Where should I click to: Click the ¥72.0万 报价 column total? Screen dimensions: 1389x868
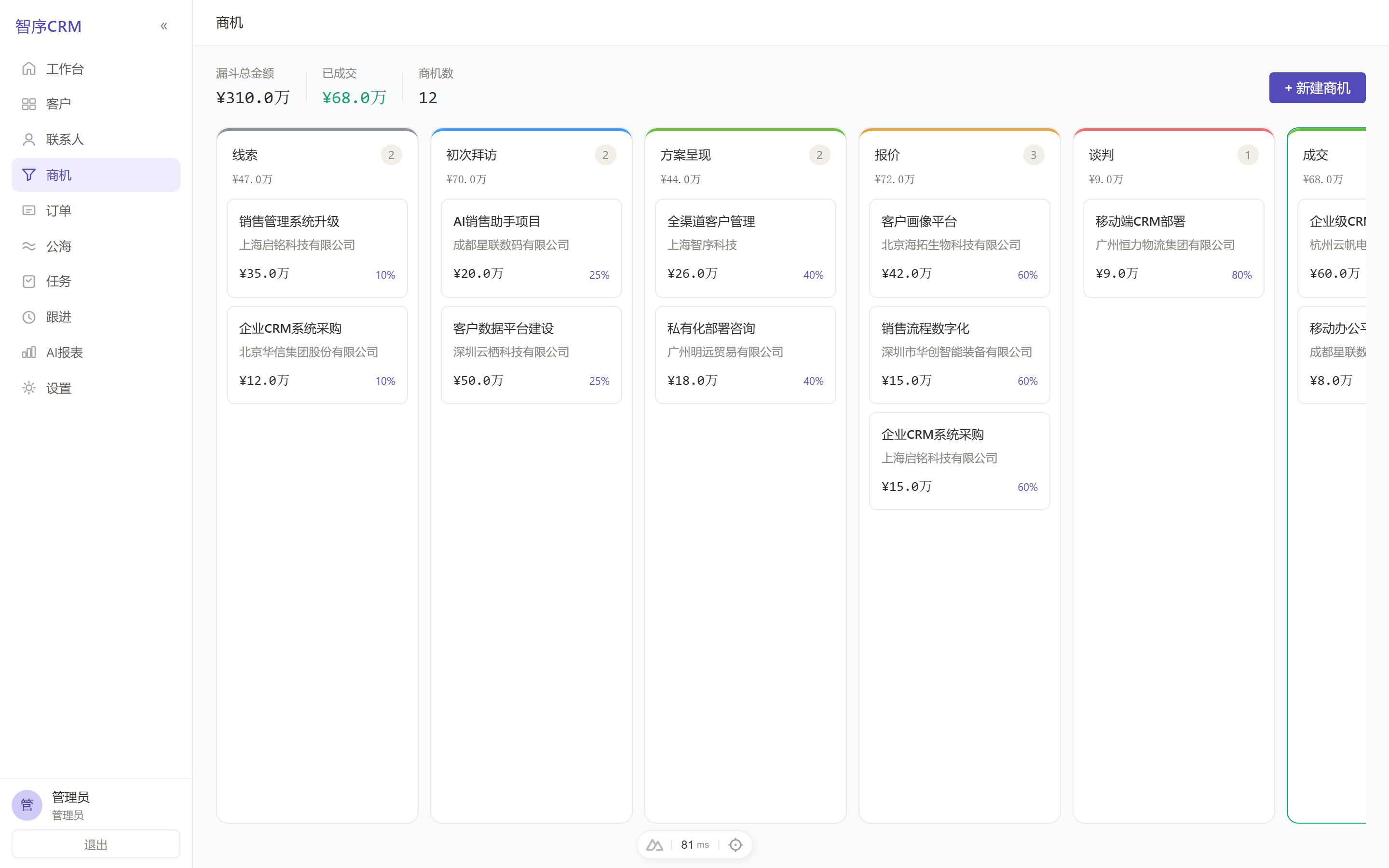pos(894,179)
